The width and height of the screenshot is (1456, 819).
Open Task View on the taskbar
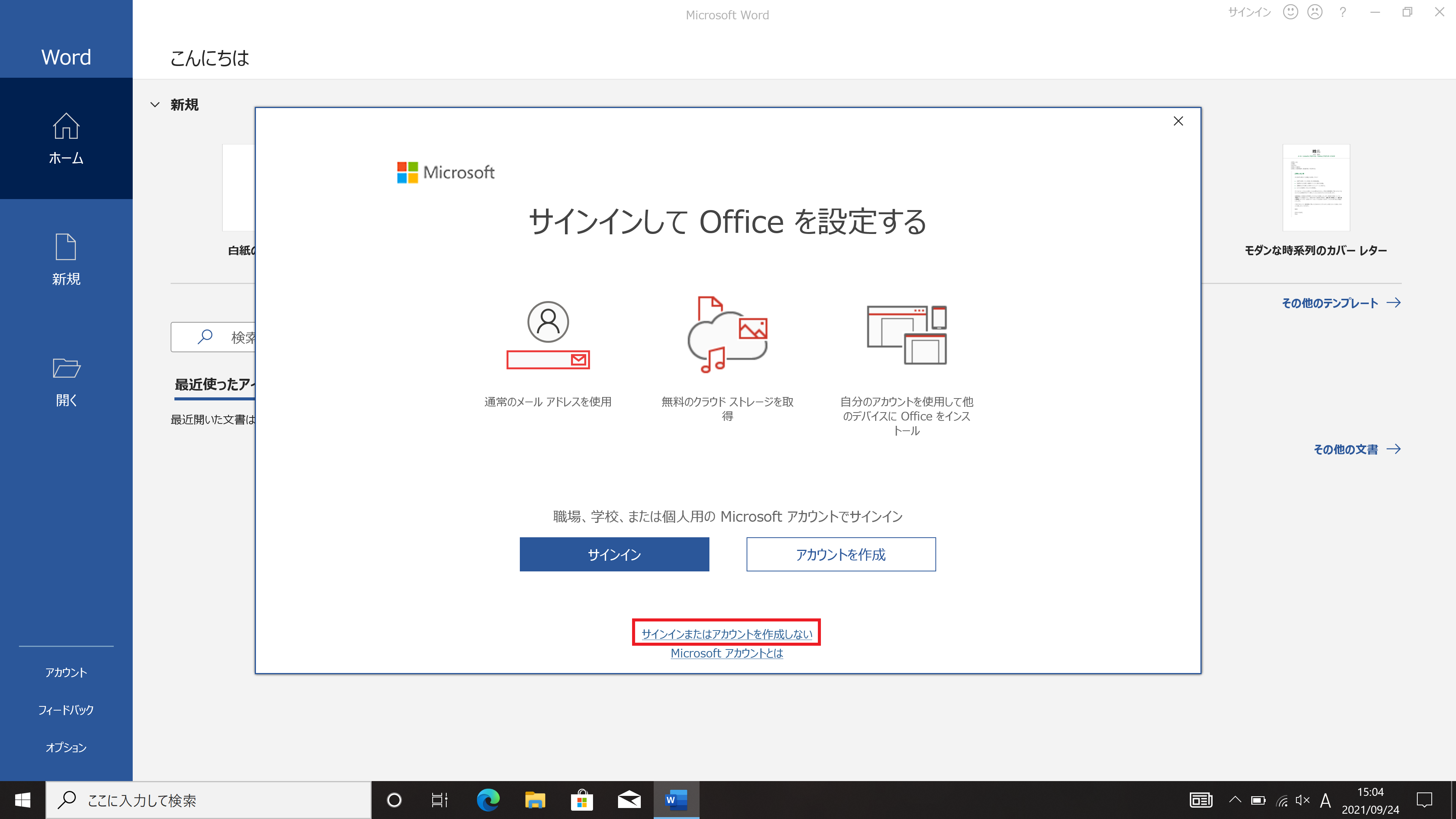(x=440, y=800)
